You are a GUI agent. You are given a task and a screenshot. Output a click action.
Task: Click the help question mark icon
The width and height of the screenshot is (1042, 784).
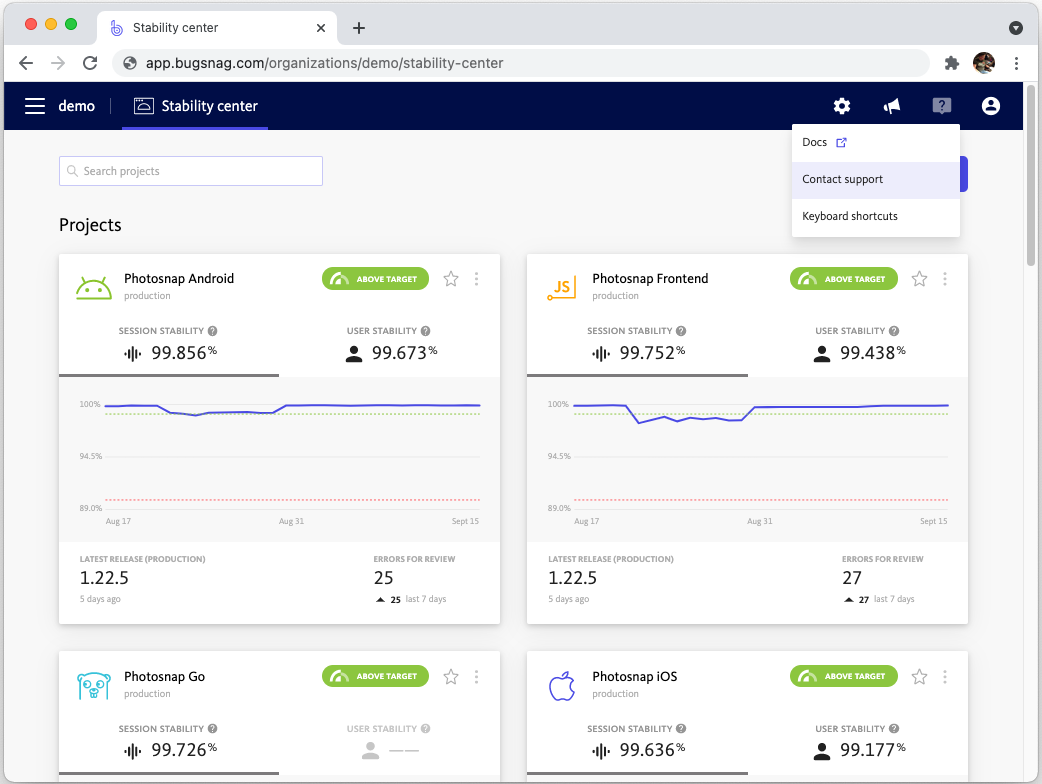pyautogui.click(x=942, y=106)
